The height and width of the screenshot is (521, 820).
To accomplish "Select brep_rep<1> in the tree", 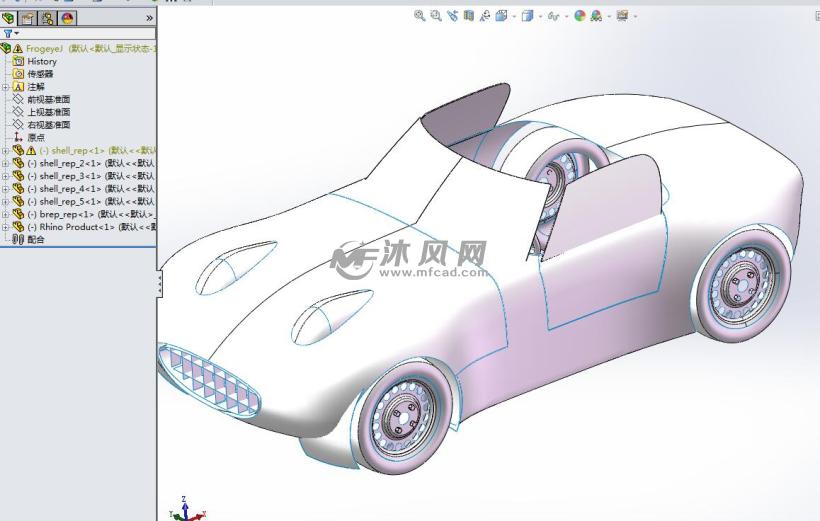I will click(92, 214).
